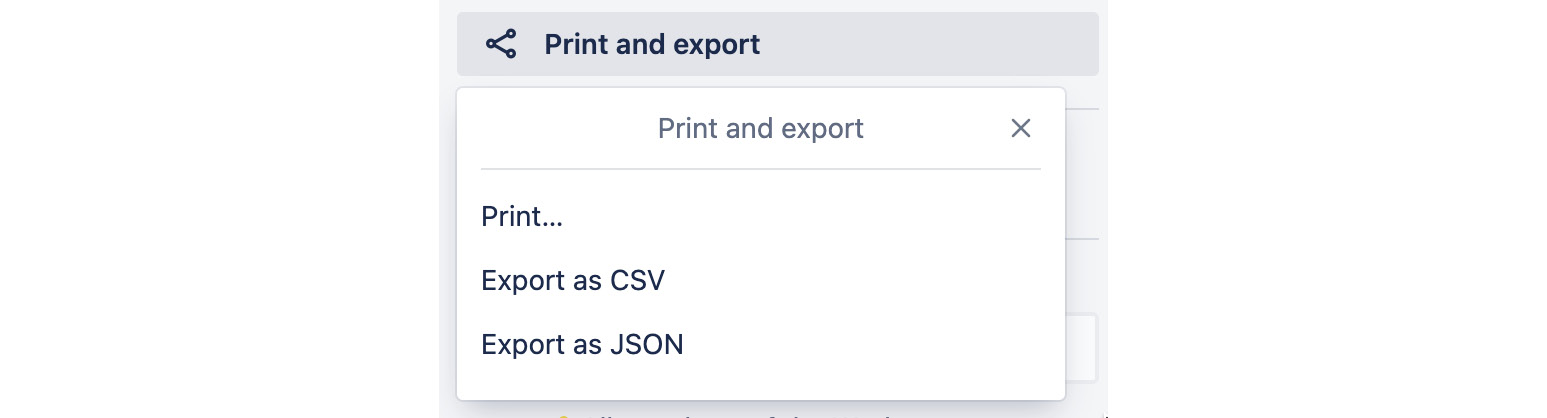Image resolution: width=1547 pixels, height=418 pixels.
Task: Click the first popover entry, Print...
Action: 521,217
